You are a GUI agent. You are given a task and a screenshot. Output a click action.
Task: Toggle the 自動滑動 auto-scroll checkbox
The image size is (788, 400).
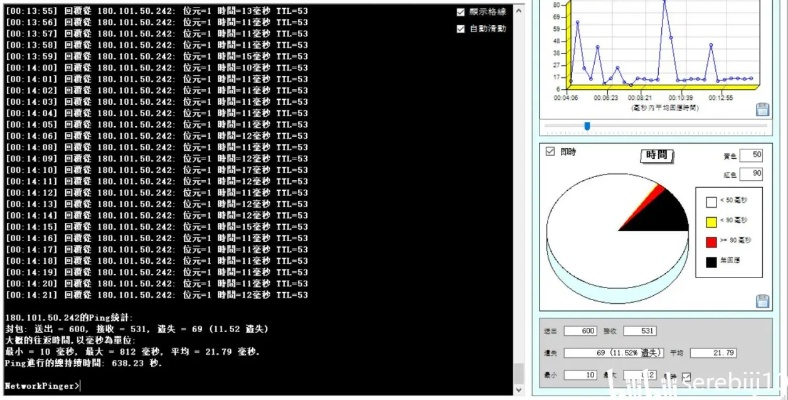[460, 29]
